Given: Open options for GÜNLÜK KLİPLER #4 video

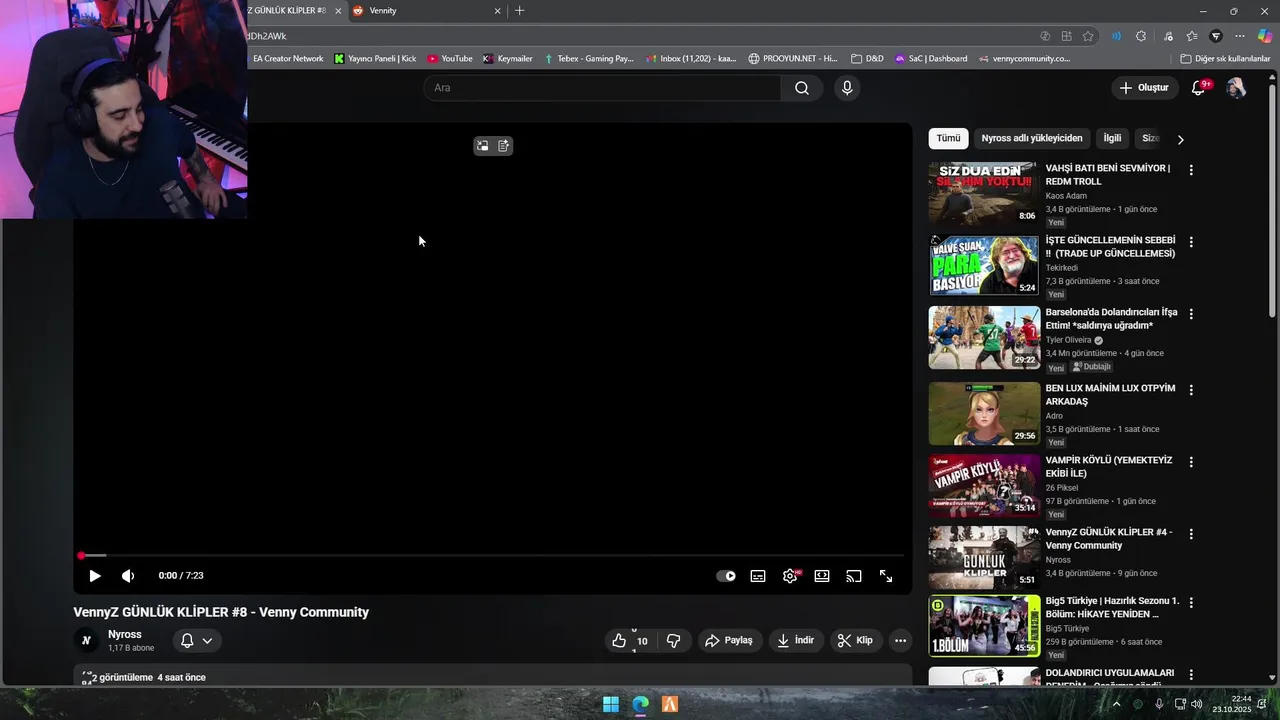Looking at the screenshot, I should click(1191, 534).
